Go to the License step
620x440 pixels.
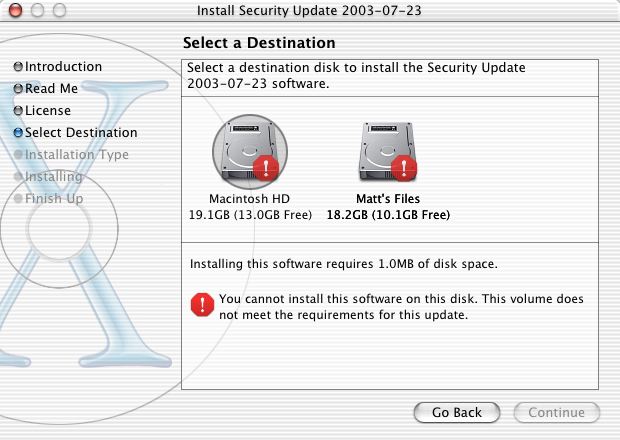pyautogui.click(x=48, y=111)
